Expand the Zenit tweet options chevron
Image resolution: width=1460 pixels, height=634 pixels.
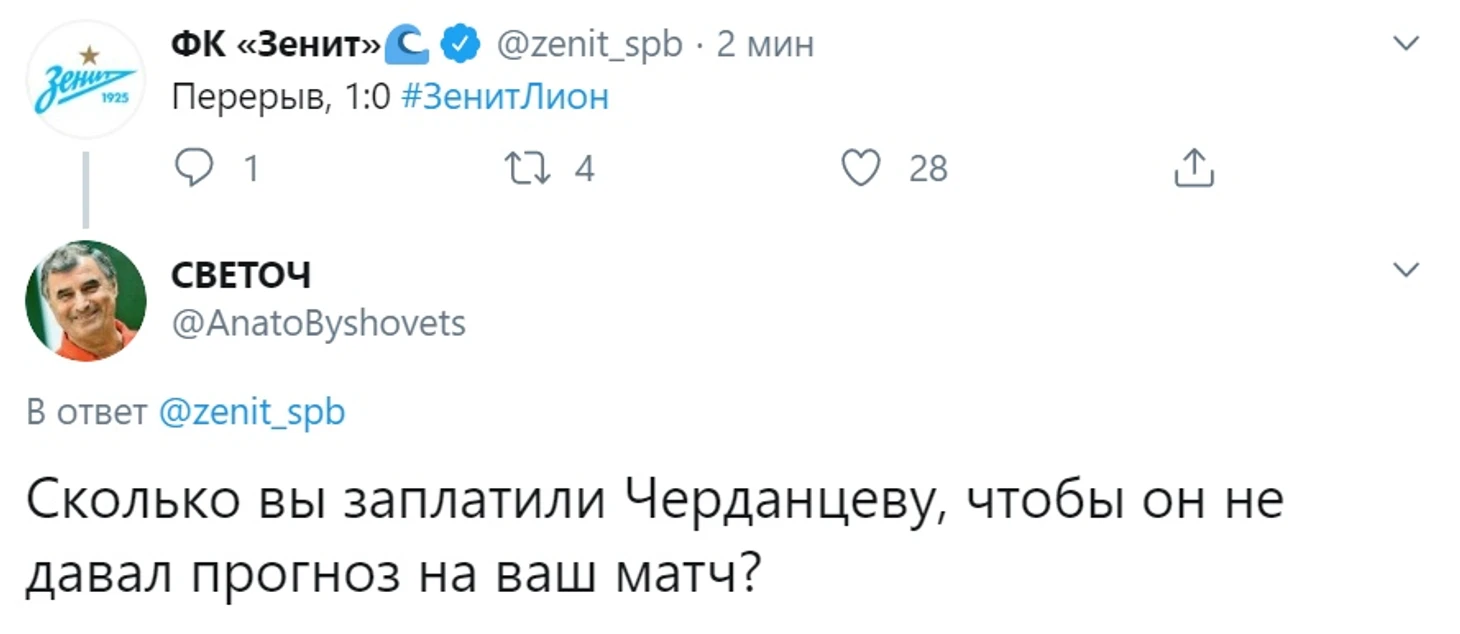click(1406, 43)
